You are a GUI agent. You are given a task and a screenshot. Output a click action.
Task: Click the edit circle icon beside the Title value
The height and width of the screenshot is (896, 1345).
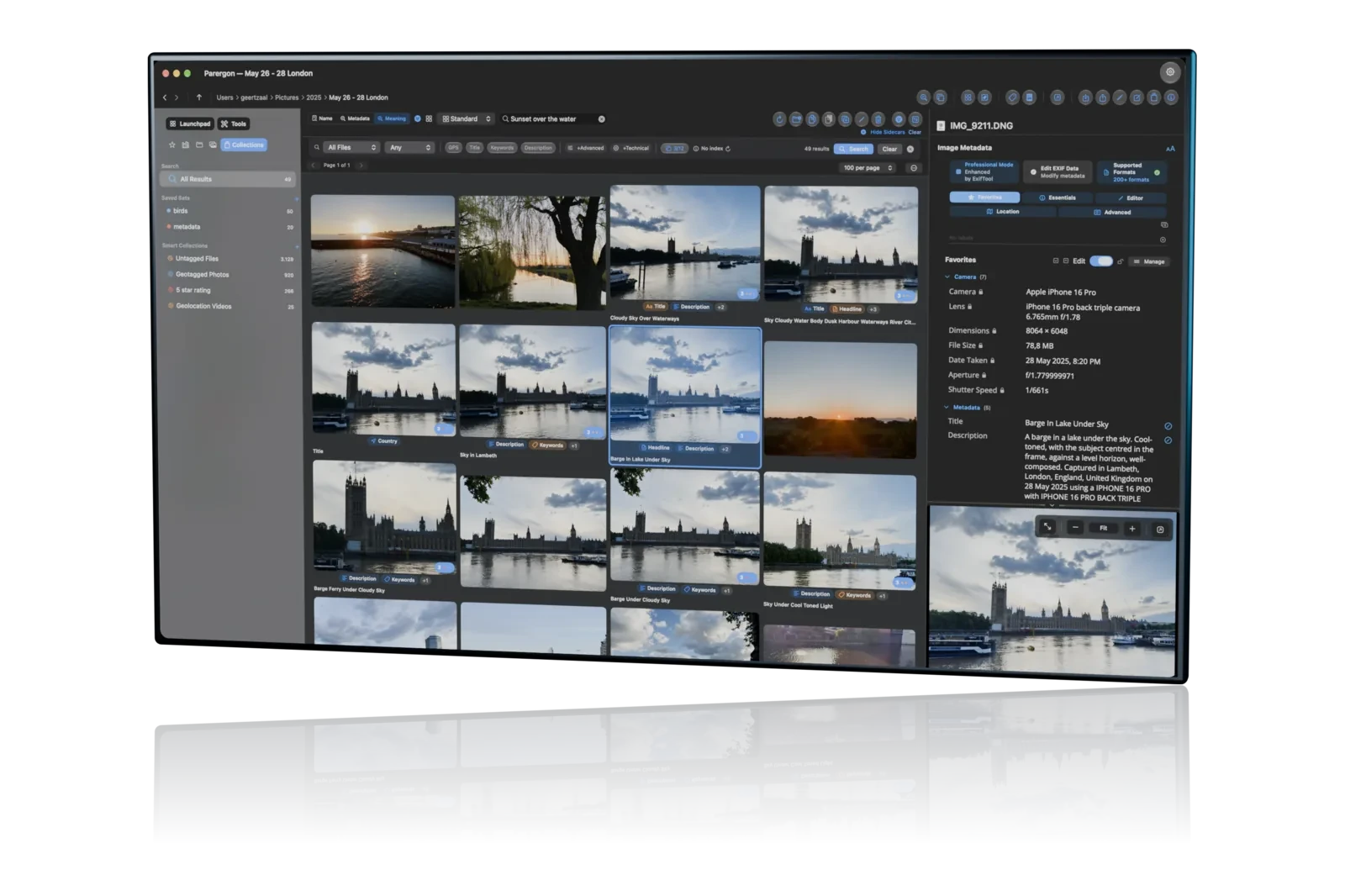pyautogui.click(x=1168, y=426)
